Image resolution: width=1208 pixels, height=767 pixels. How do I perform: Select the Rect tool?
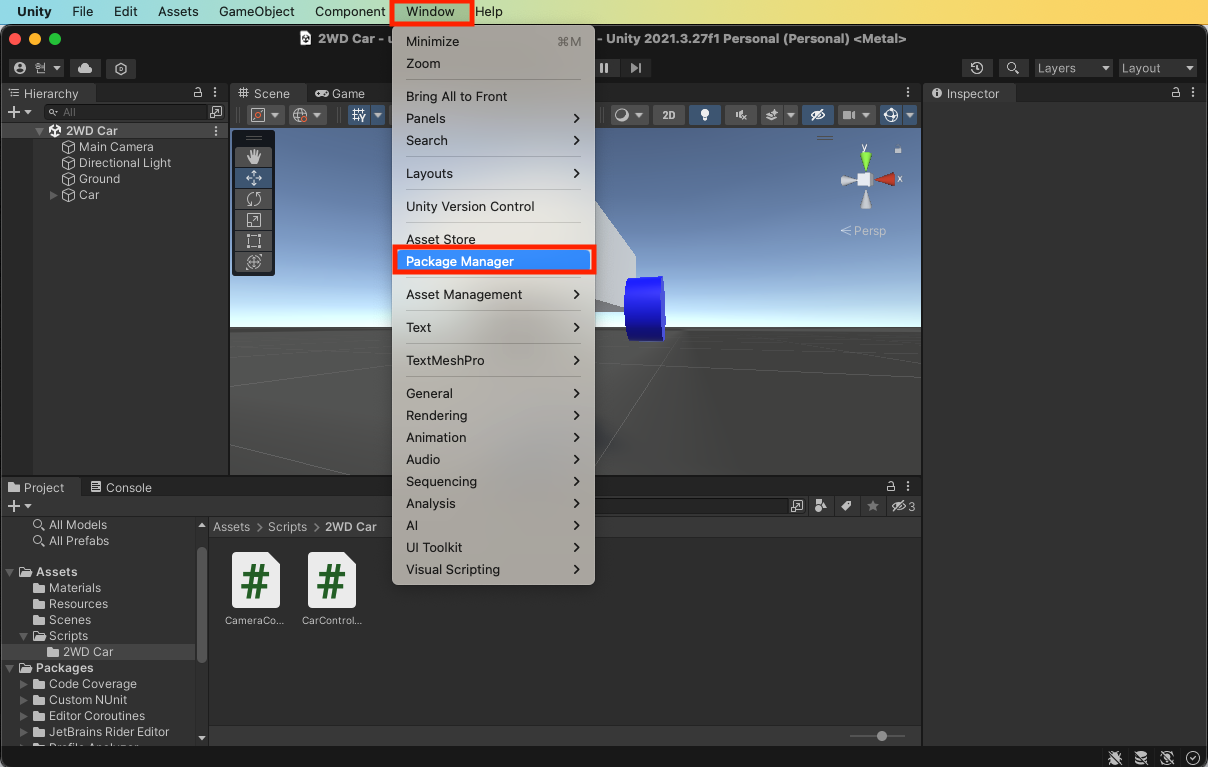pyautogui.click(x=253, y=241)
